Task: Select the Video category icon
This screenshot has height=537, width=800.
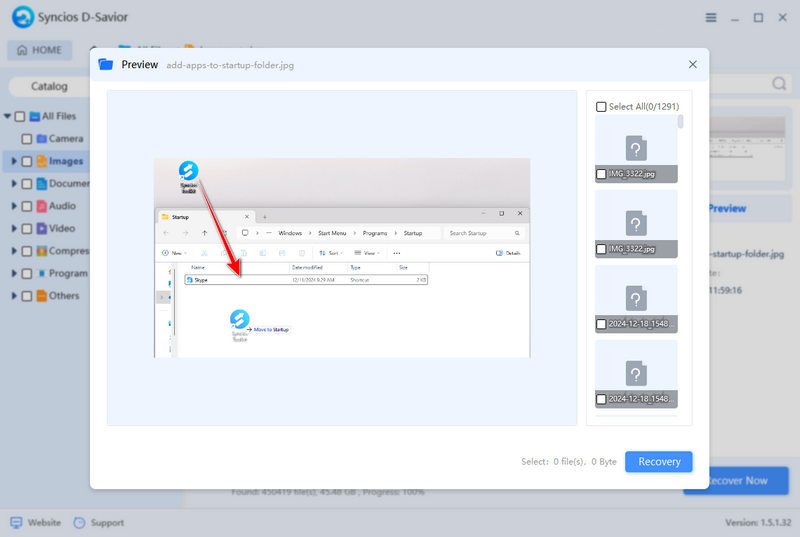Action: [41, 228]
